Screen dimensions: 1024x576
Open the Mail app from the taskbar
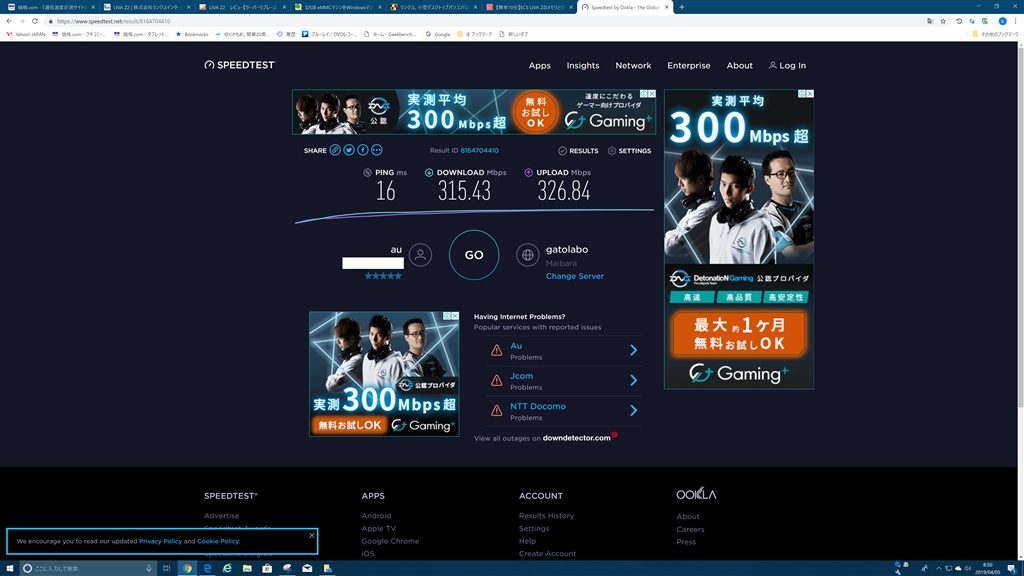(307, 568)
